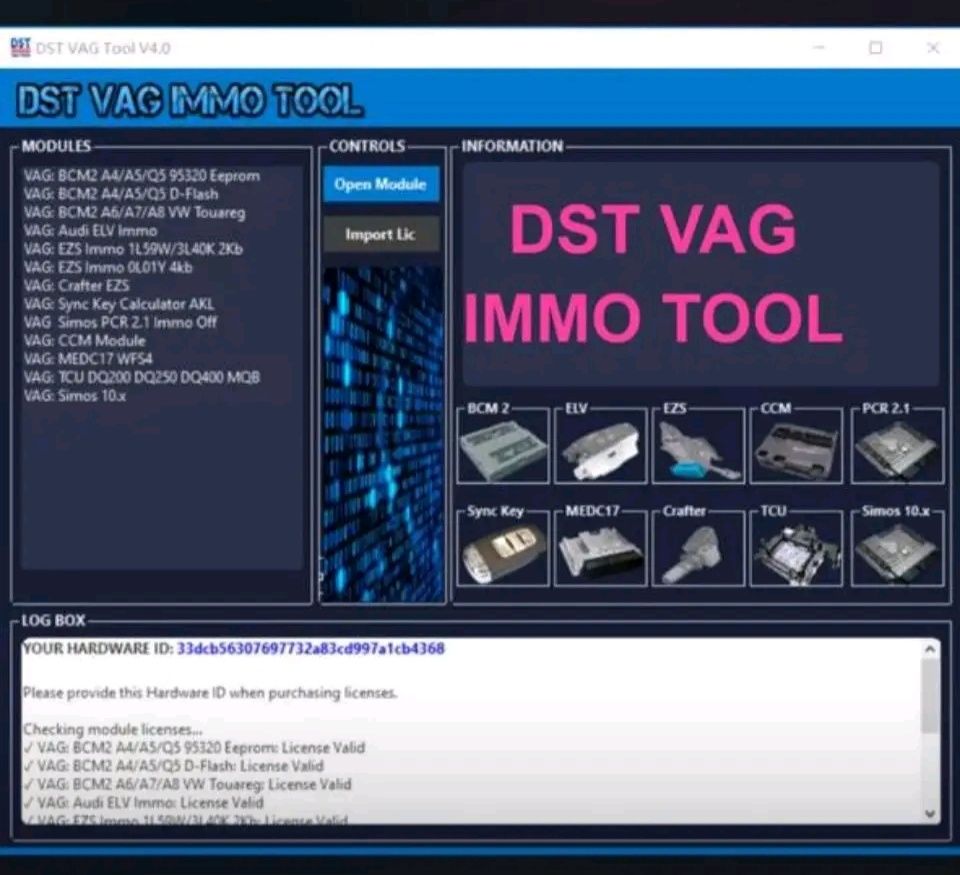Open the ELV steering lock icon
Screen dimensions: 960x875
click(x=601, y=449)
